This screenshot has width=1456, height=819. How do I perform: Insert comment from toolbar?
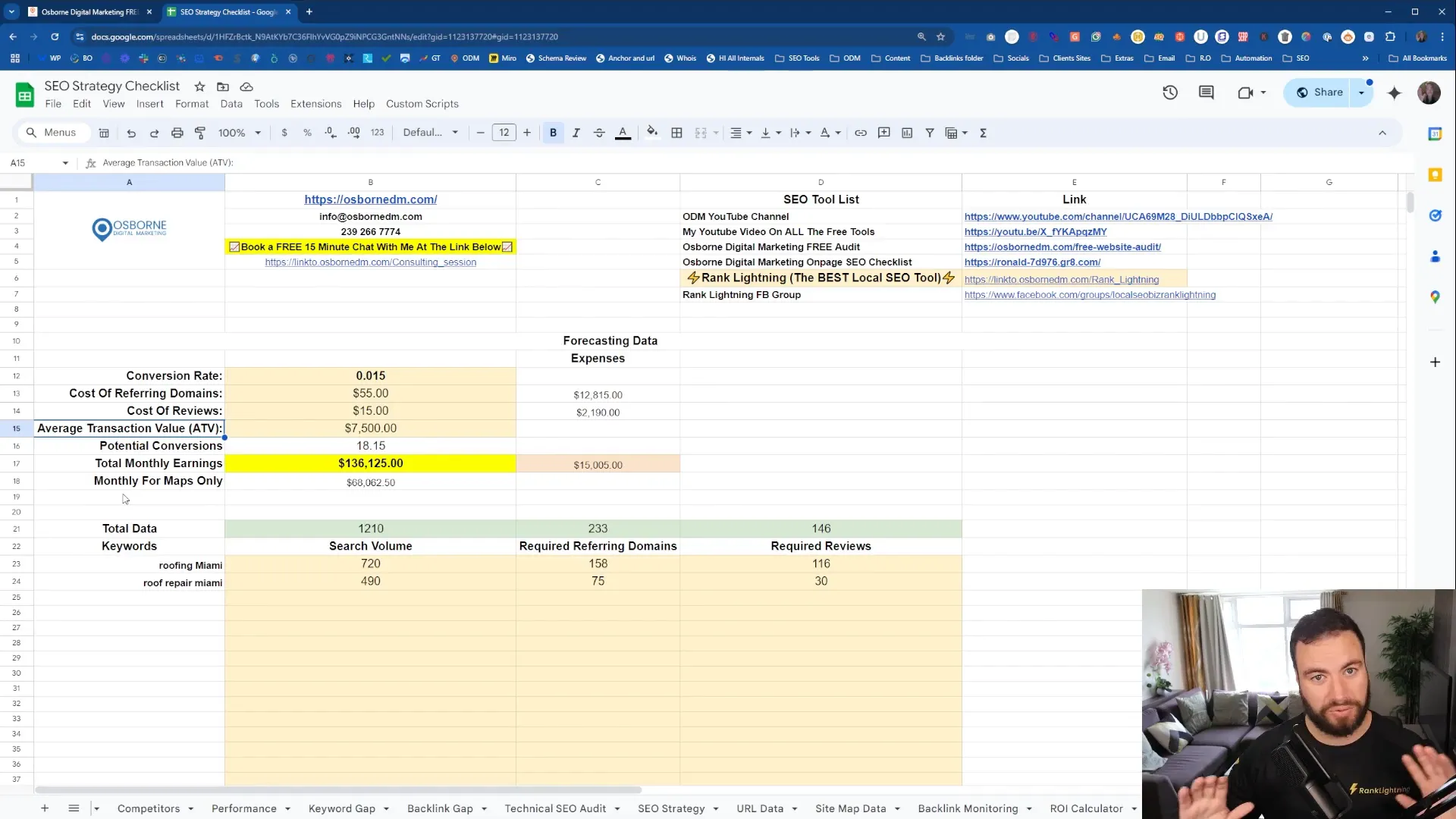(x=884, y=133)
